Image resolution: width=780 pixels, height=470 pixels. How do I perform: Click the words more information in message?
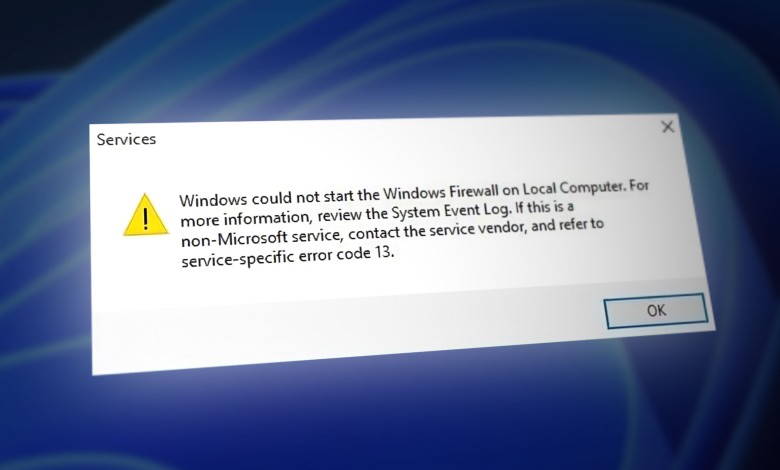[x=245, y=219]
